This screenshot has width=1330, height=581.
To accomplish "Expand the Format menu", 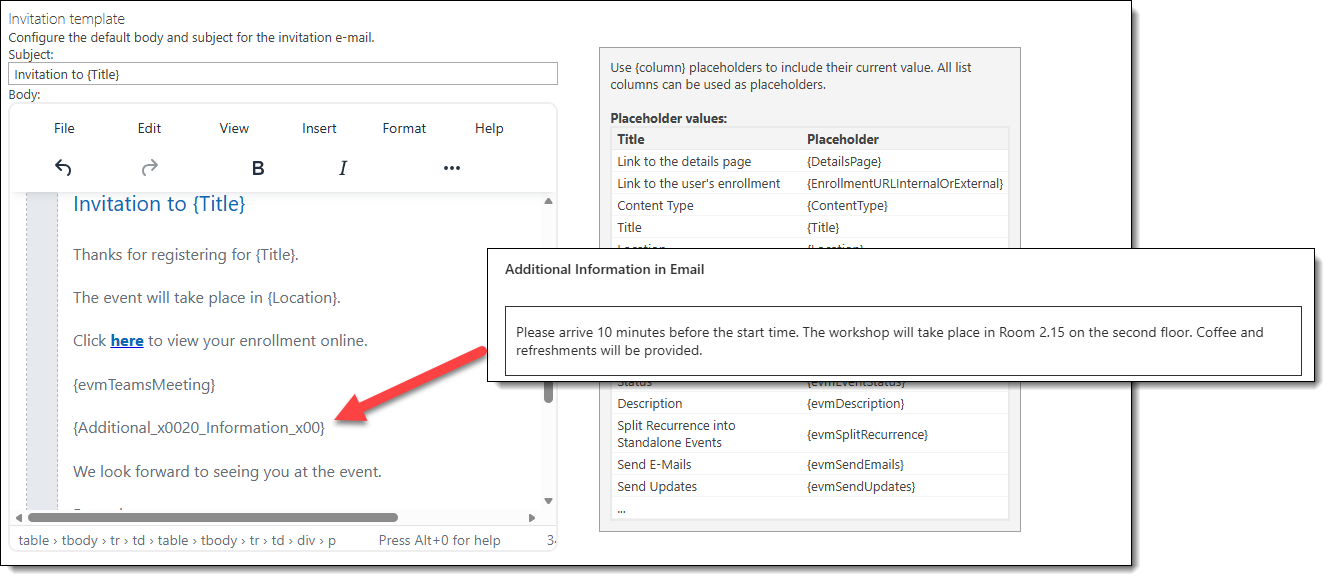I will [404, 128].
